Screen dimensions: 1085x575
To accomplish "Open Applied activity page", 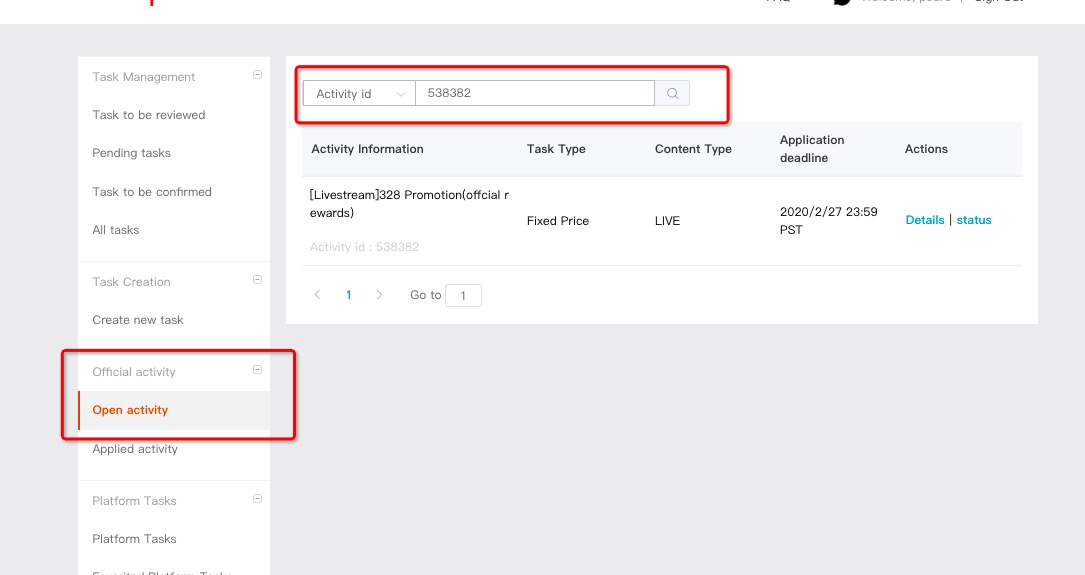I will 135,449.
